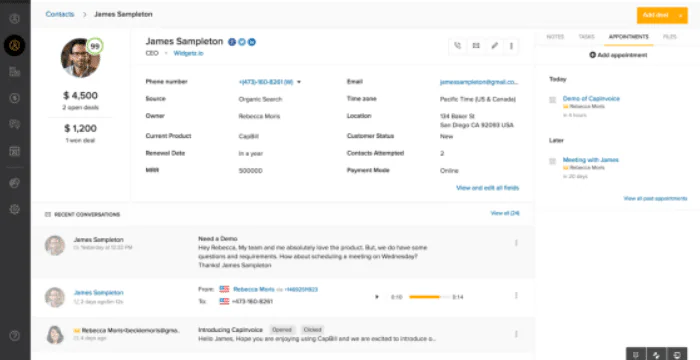Click James Sampleton link in call row
This screenshot has height=360, width=700.
[98, 293]
